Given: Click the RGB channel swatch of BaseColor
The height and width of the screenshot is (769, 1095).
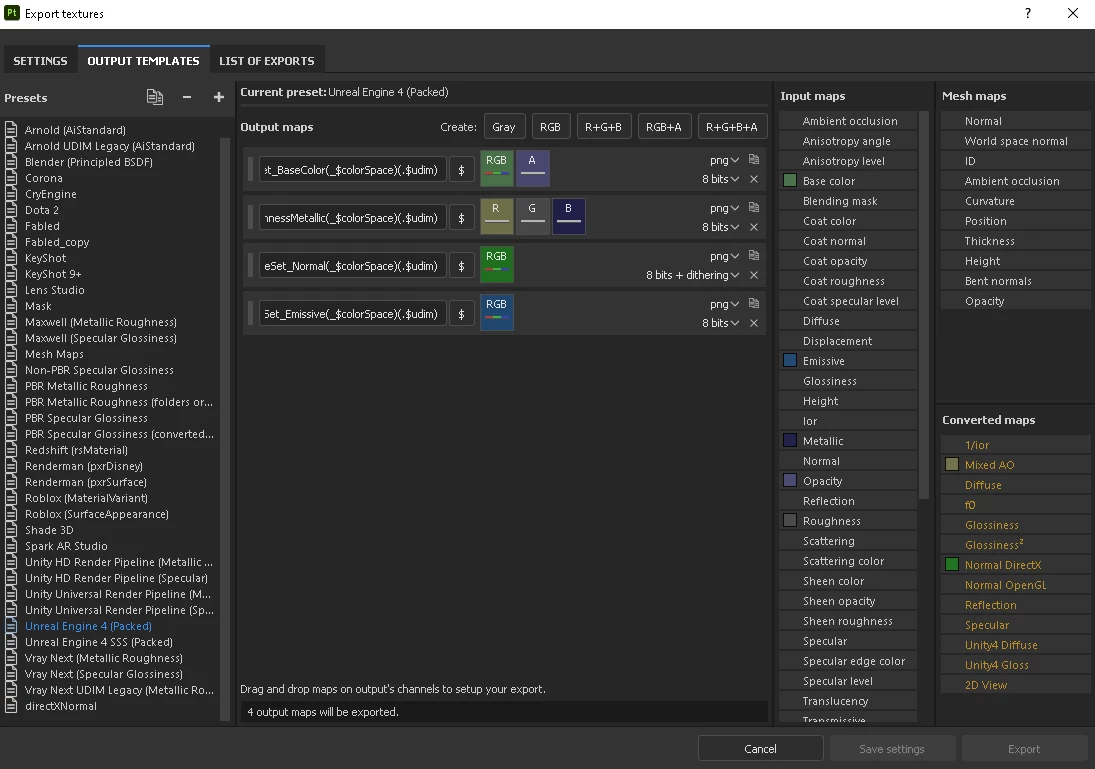Looking at the screenshot, I should [497, 168].
